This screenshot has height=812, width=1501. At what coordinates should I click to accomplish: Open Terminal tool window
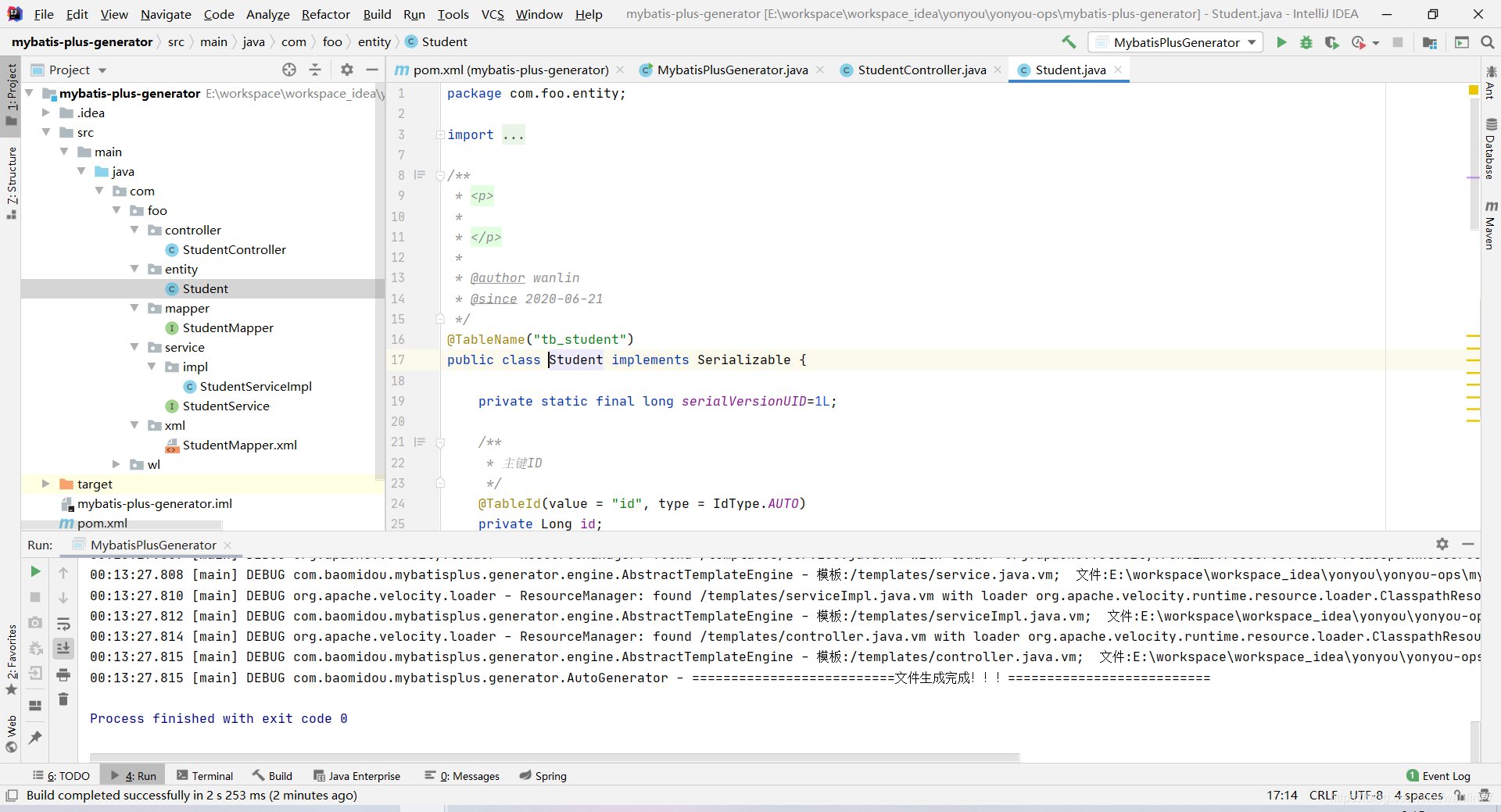(x=205, y=776)
